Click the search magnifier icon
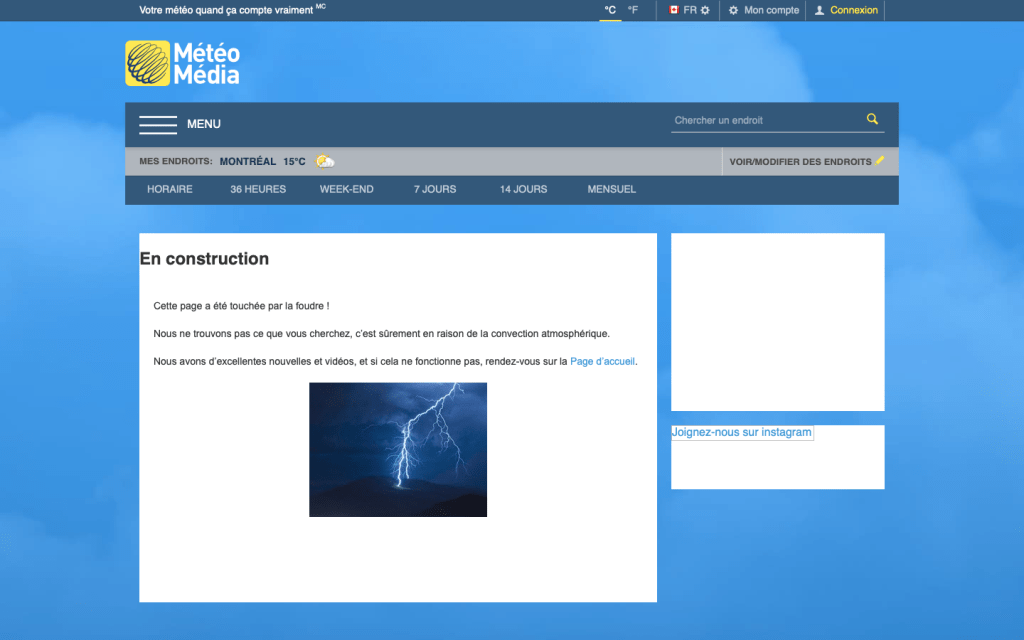 [x=872, y=119]
